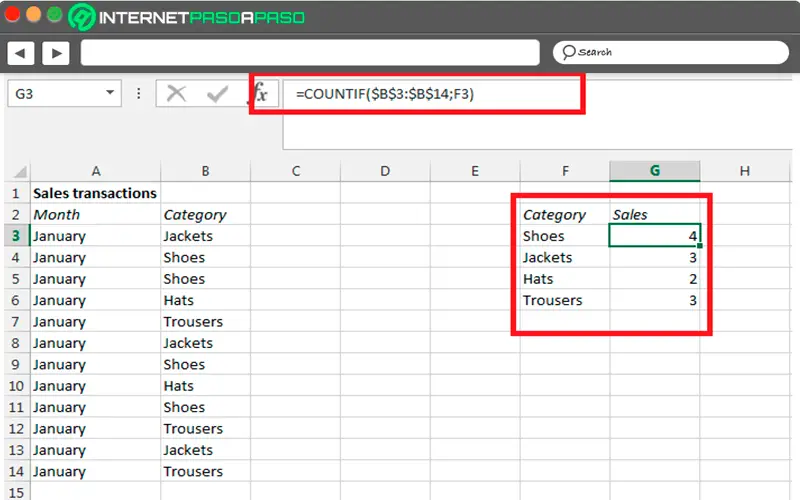Select column C header
The width and height of the screenshot is (800, 500).
pyautogui.click(x=295, y=171)
